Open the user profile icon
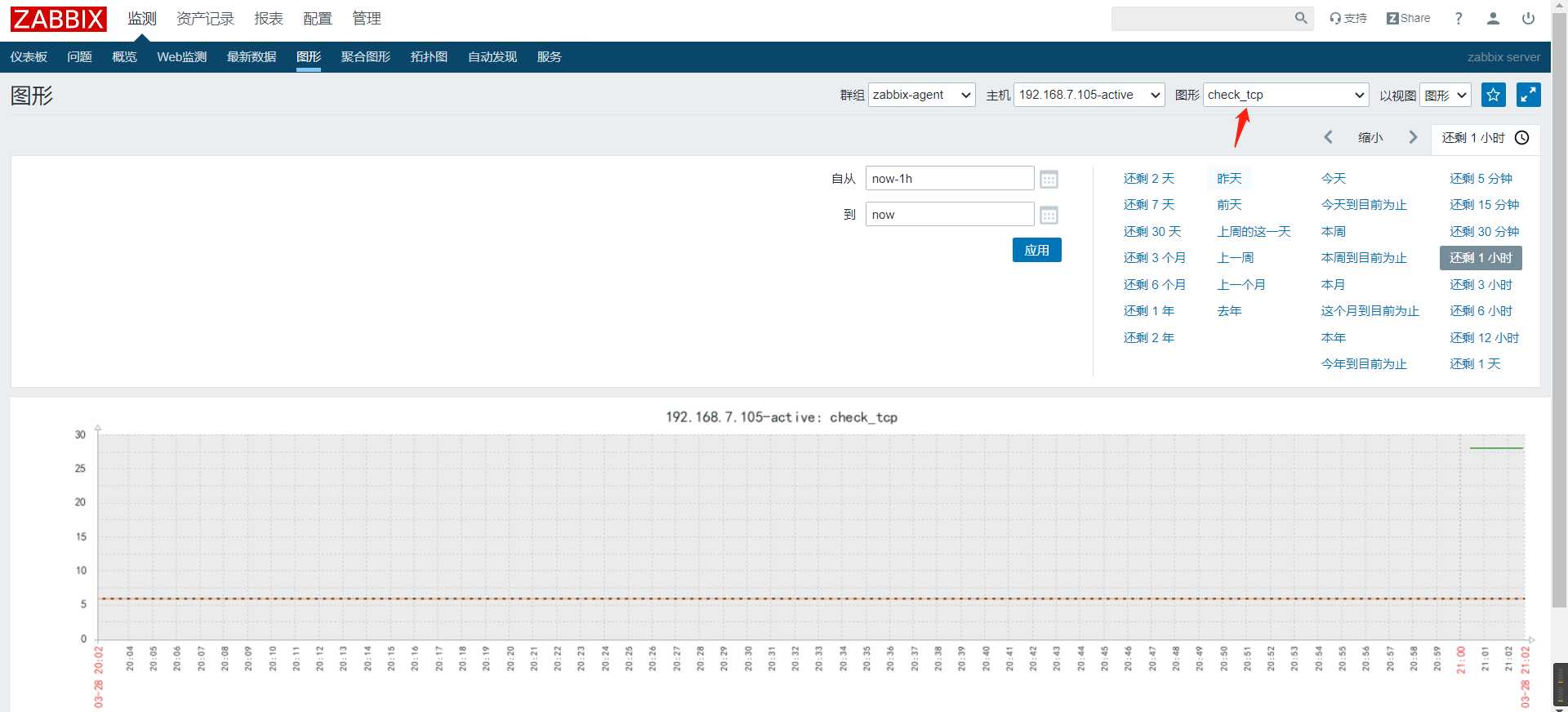This screenshot has height=712, width=1568. coord(1493,18)
